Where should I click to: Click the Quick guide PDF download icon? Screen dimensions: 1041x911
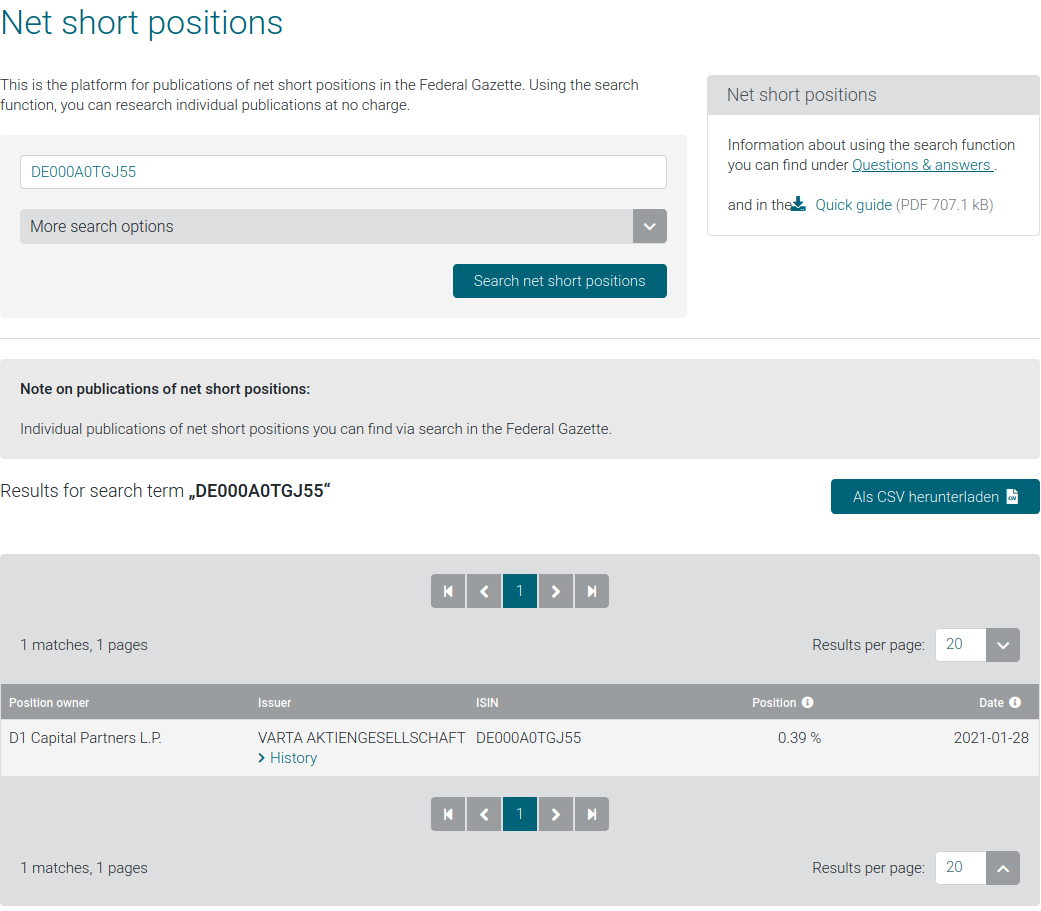tap(798, 205)
